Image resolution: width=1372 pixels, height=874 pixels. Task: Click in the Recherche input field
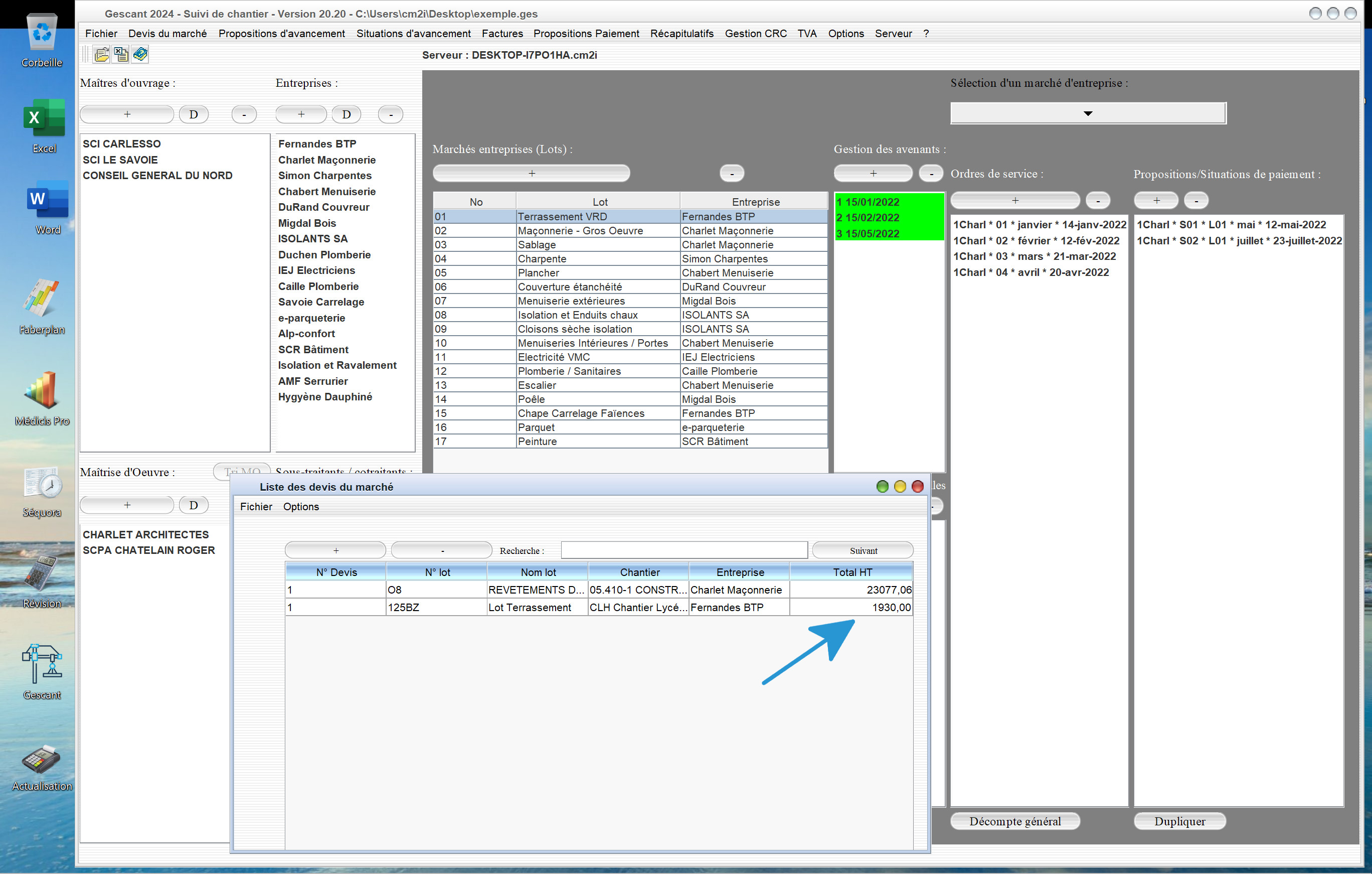point(683,550)
